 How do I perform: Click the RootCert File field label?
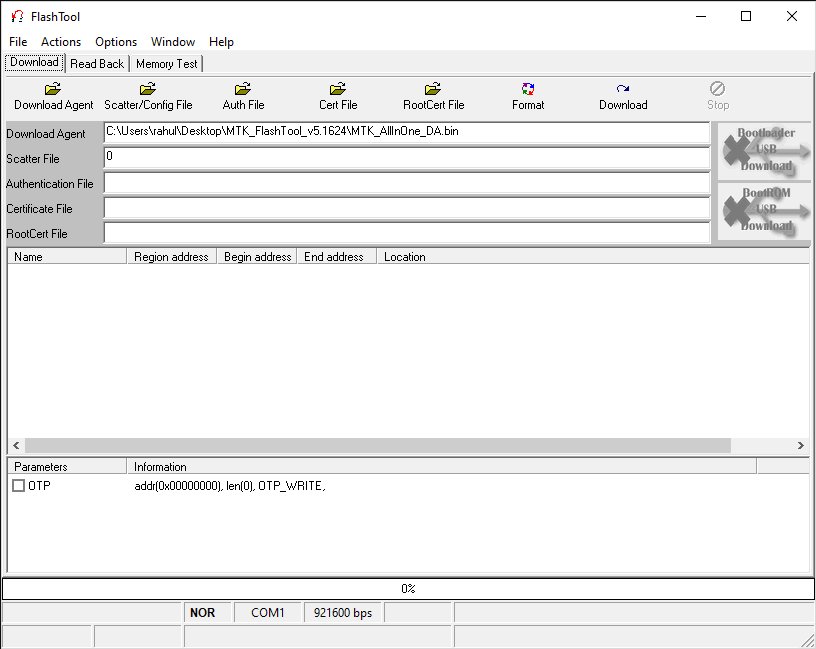pos(37,234)
